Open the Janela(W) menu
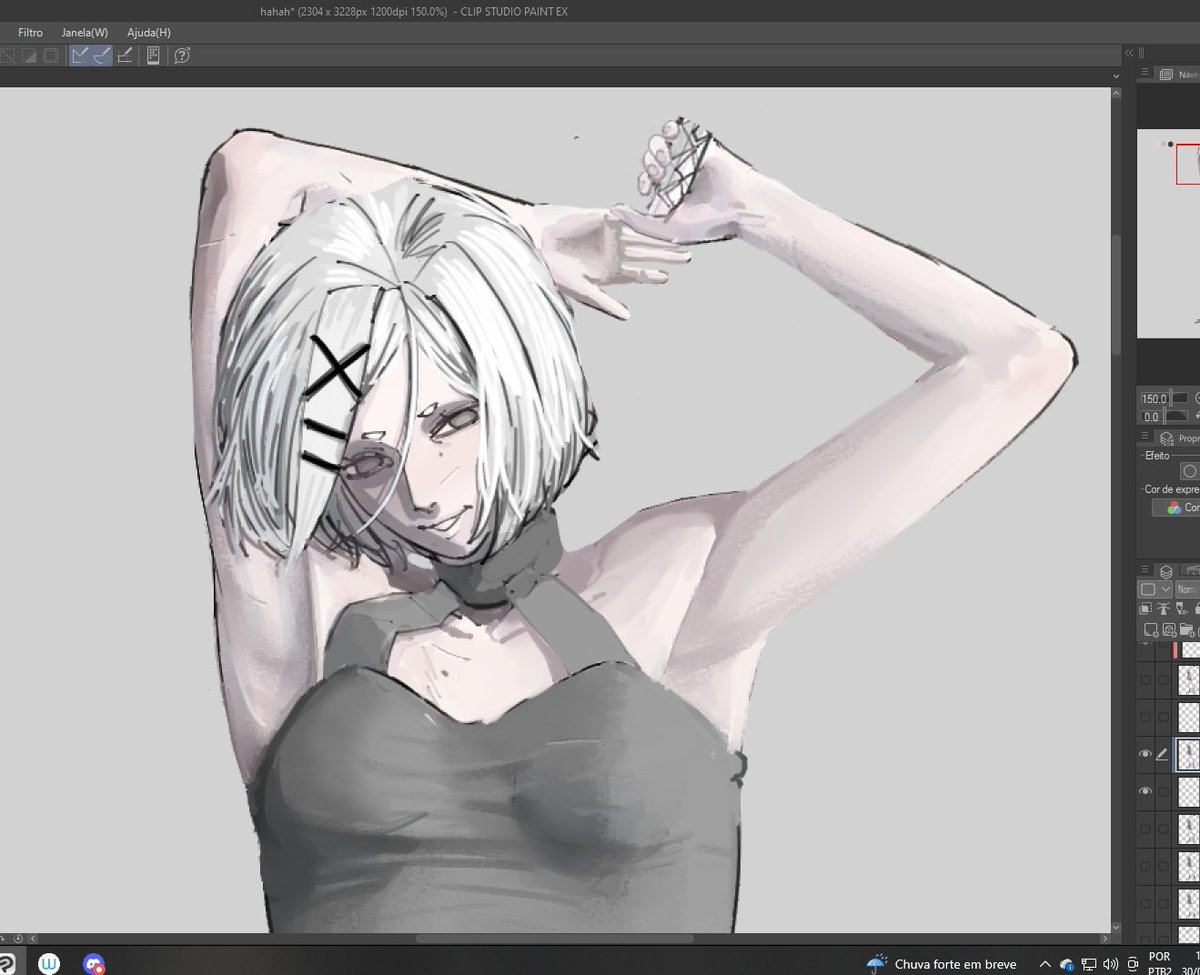The width and height of the screenshot is (1200, 975). (x=84, y=32)
